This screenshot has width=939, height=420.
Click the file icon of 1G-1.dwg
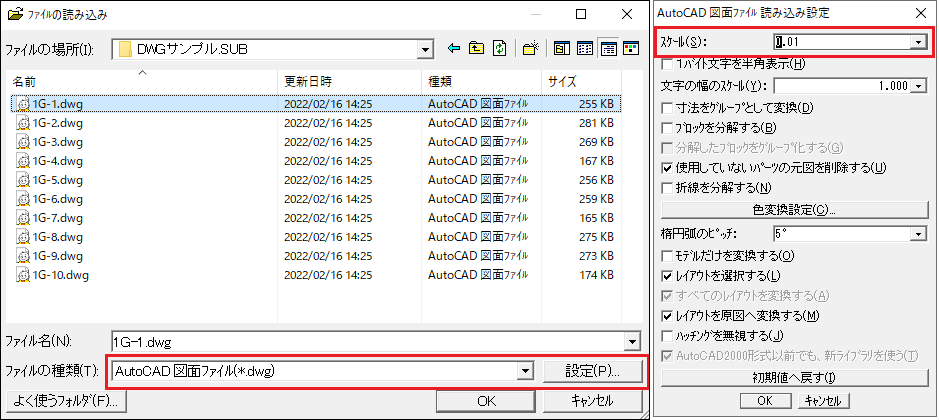pyautogui.click(x=23, y=104)
